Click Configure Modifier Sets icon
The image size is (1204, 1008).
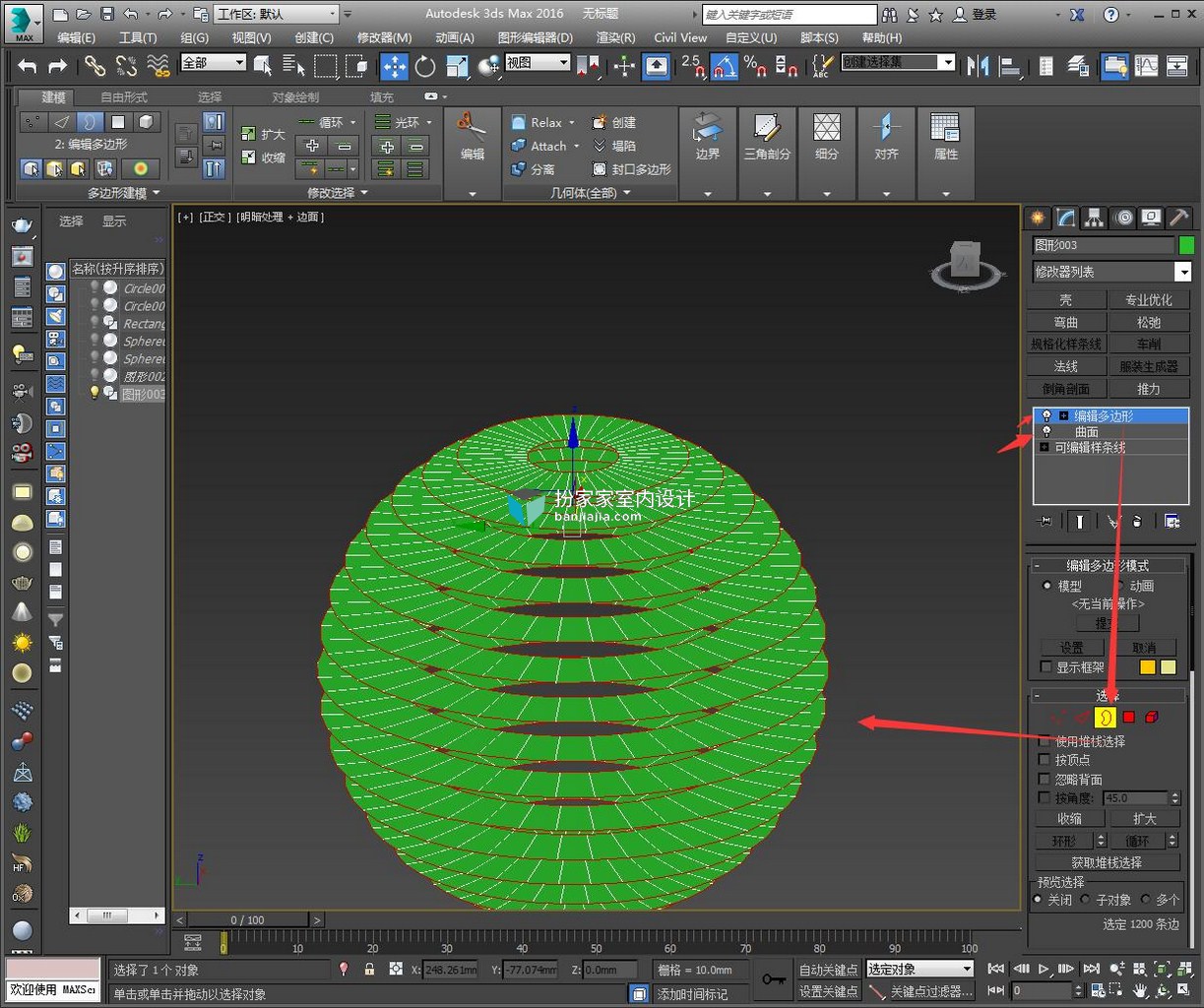tap(1172, 521)
